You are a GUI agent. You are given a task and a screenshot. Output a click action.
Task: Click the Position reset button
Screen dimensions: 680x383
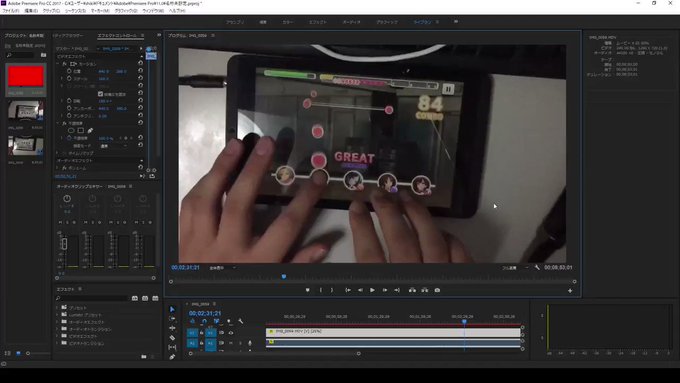(140, 71)
